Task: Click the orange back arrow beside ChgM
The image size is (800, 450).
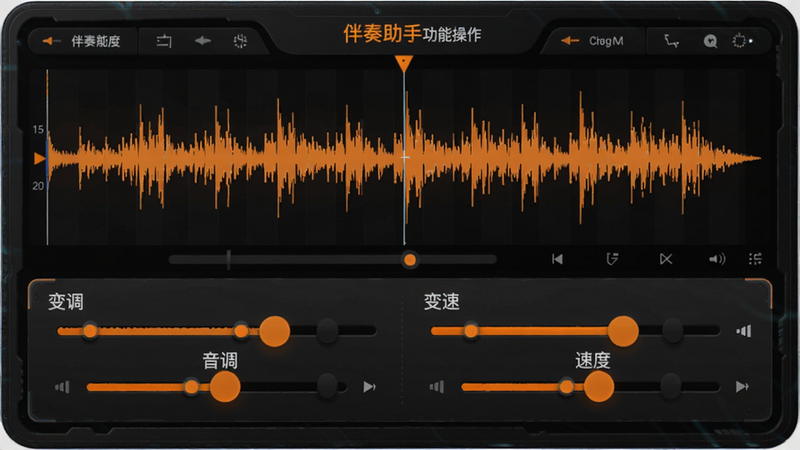Action: pos(570,41)
